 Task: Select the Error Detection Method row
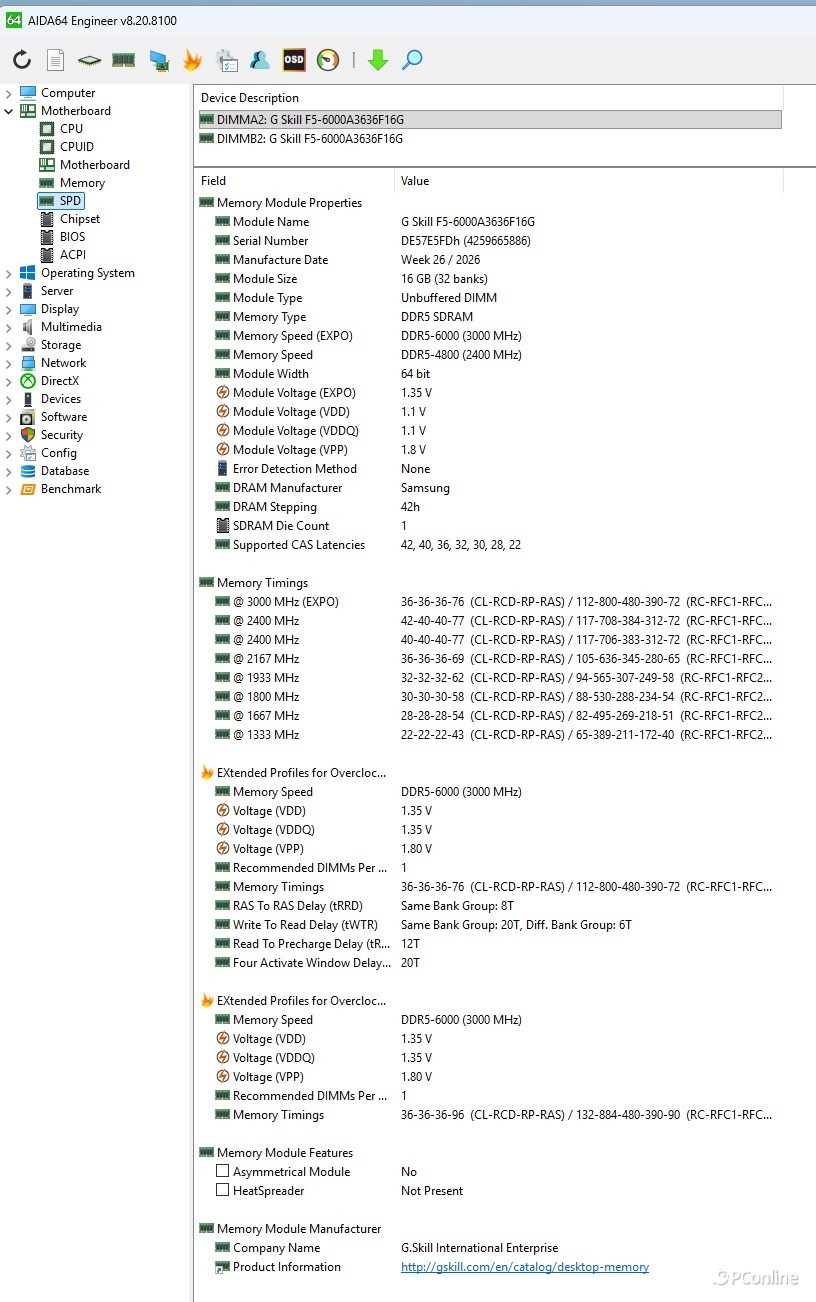488,468
